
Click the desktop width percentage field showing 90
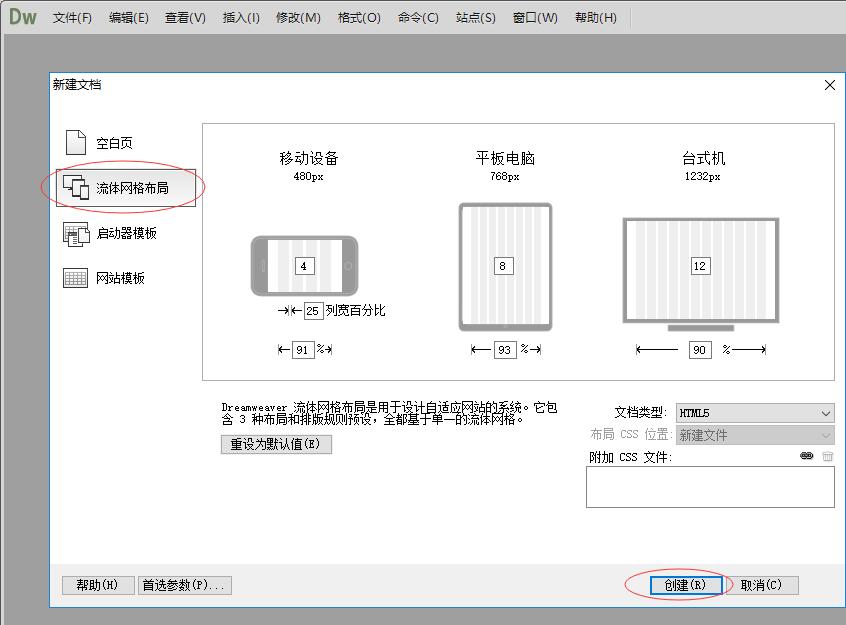pos(699,350)
